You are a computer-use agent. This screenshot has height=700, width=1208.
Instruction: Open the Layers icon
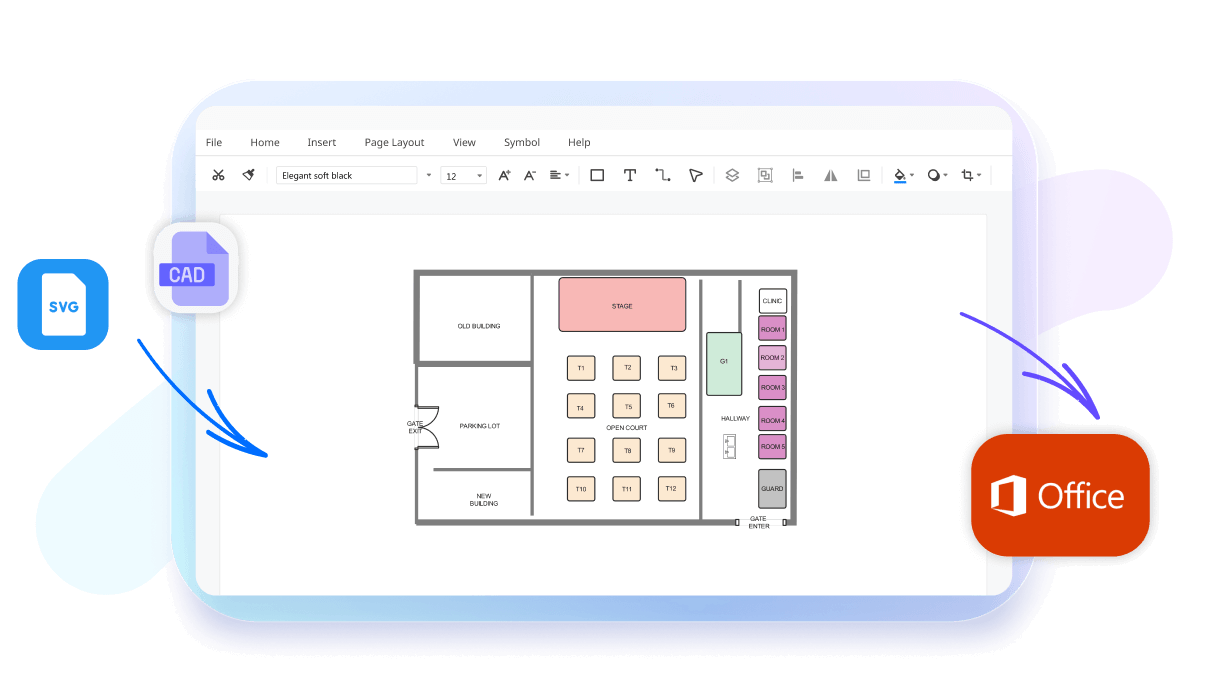click(732, 175)
